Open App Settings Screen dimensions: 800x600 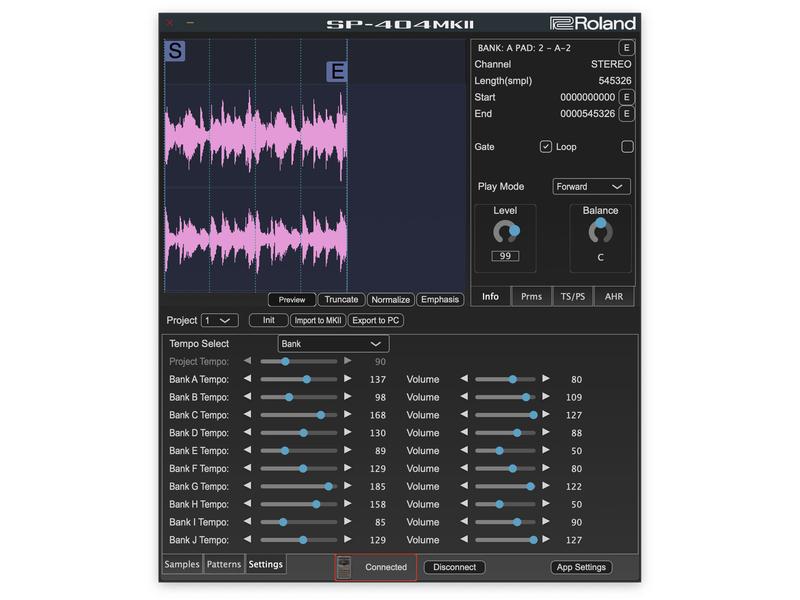click(x=581, y=567)
